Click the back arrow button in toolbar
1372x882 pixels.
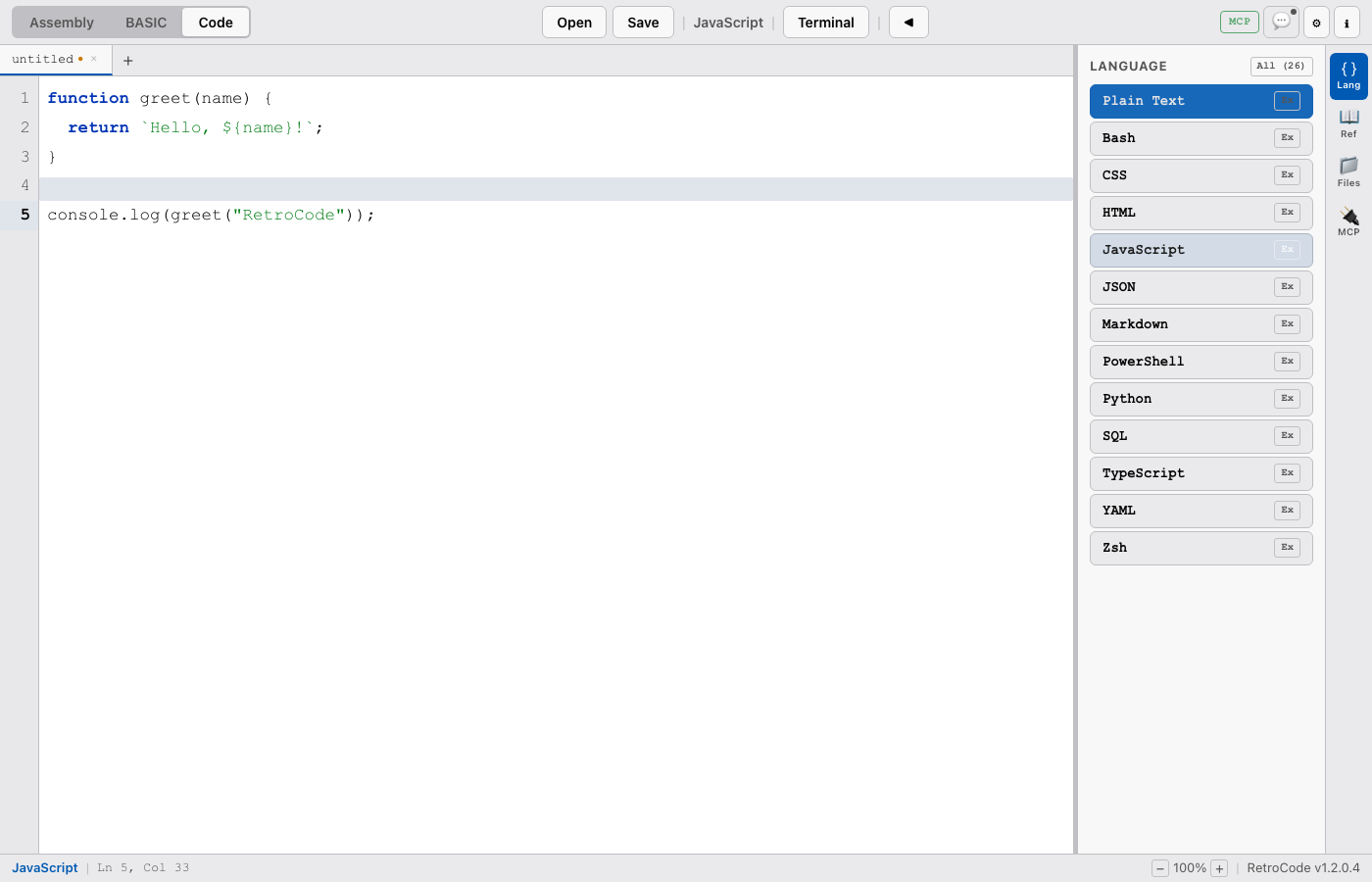pyautogui.click(x=907, y=22)
